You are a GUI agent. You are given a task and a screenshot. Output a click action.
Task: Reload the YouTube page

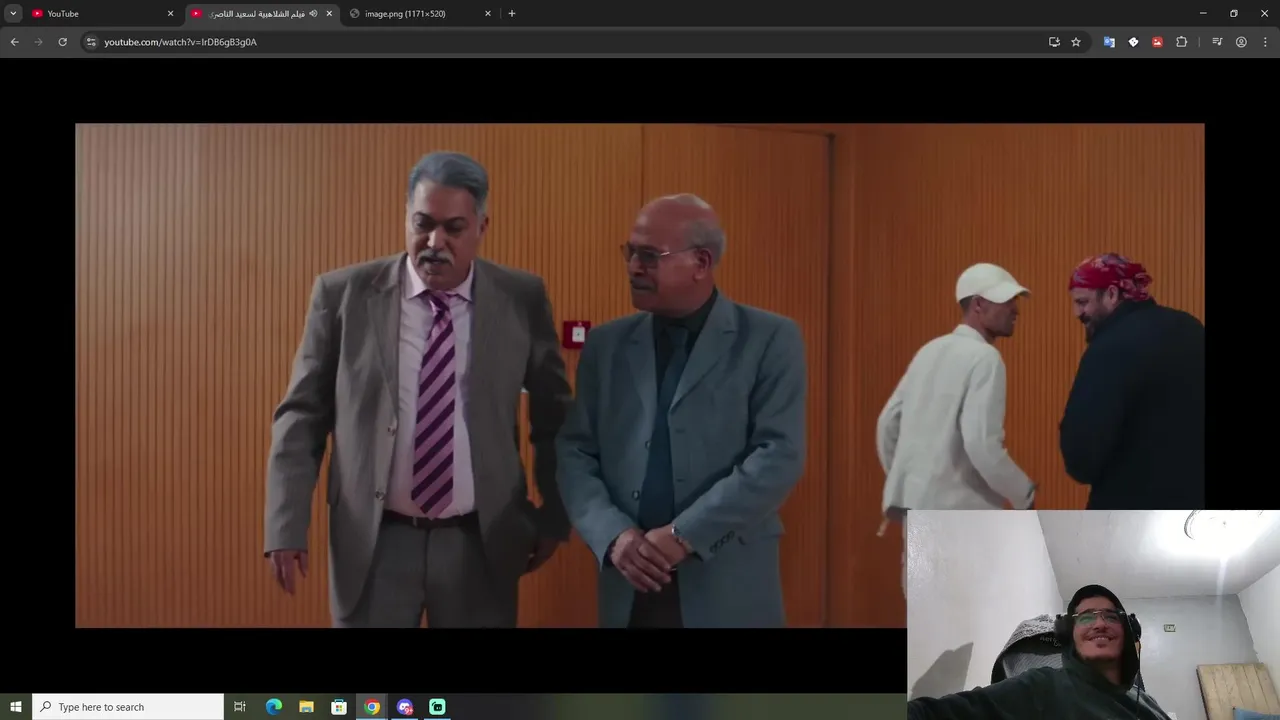click(x=62, y=42)
